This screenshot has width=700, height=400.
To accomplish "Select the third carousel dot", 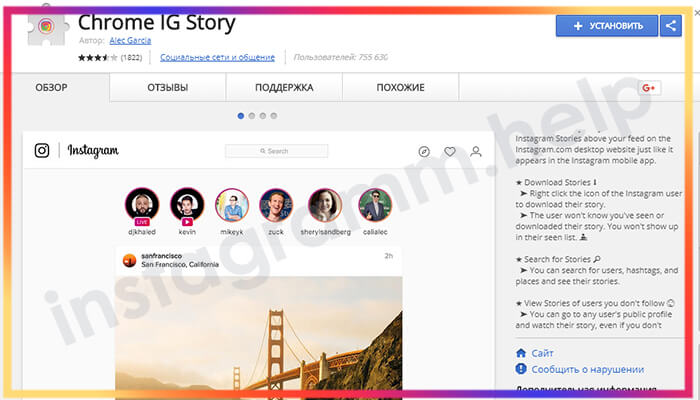I will click(x=263, y=116).
